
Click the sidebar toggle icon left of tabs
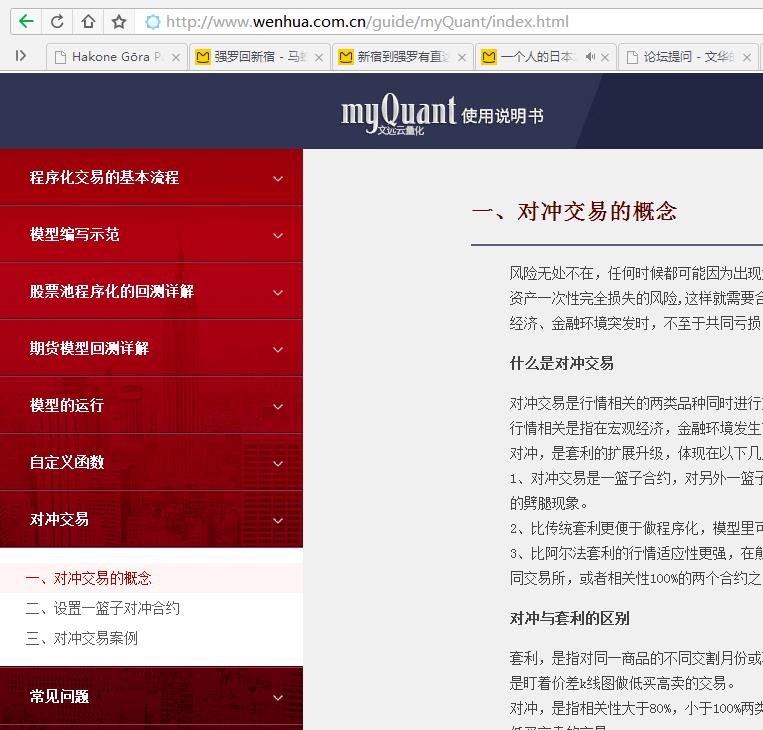click(x=20, y=56)
